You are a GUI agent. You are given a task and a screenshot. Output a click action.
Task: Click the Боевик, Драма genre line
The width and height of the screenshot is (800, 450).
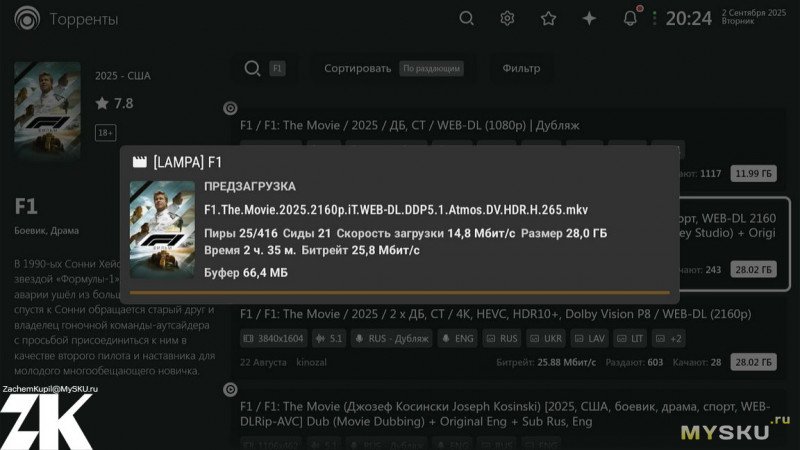(x=46, y=231)
